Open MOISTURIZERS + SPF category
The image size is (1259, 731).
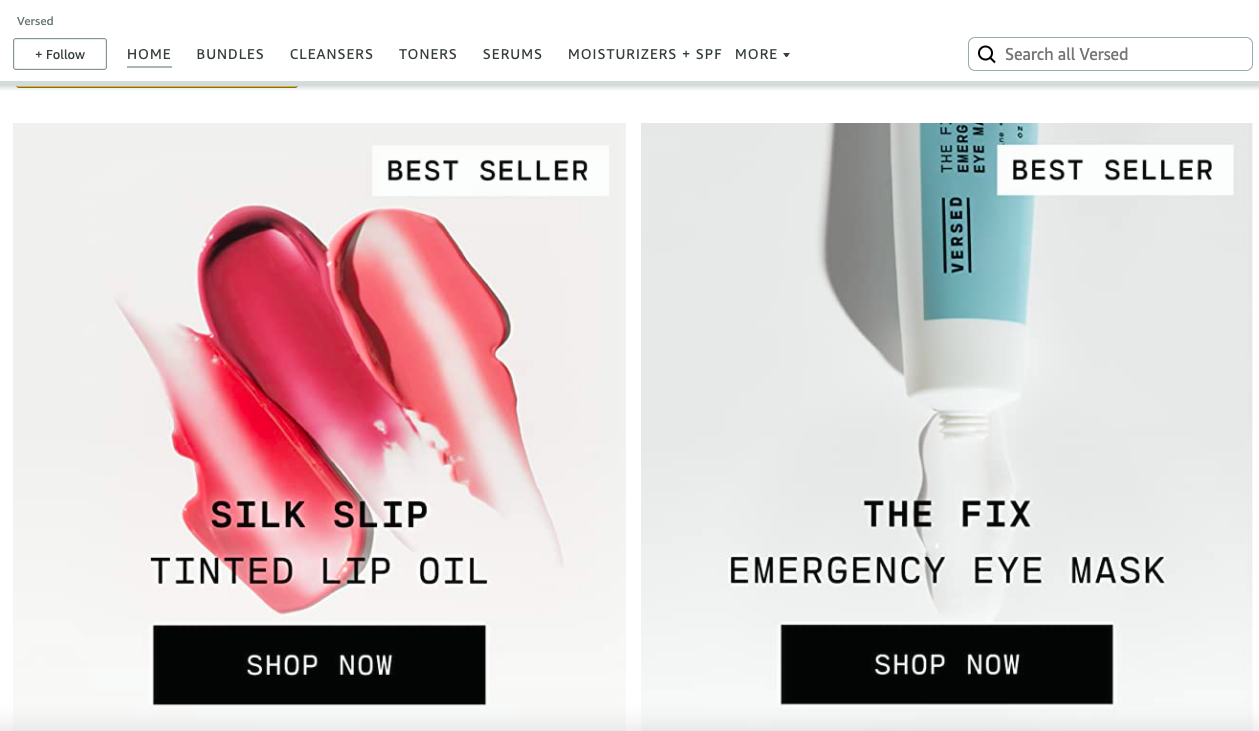tap(645, 54)
